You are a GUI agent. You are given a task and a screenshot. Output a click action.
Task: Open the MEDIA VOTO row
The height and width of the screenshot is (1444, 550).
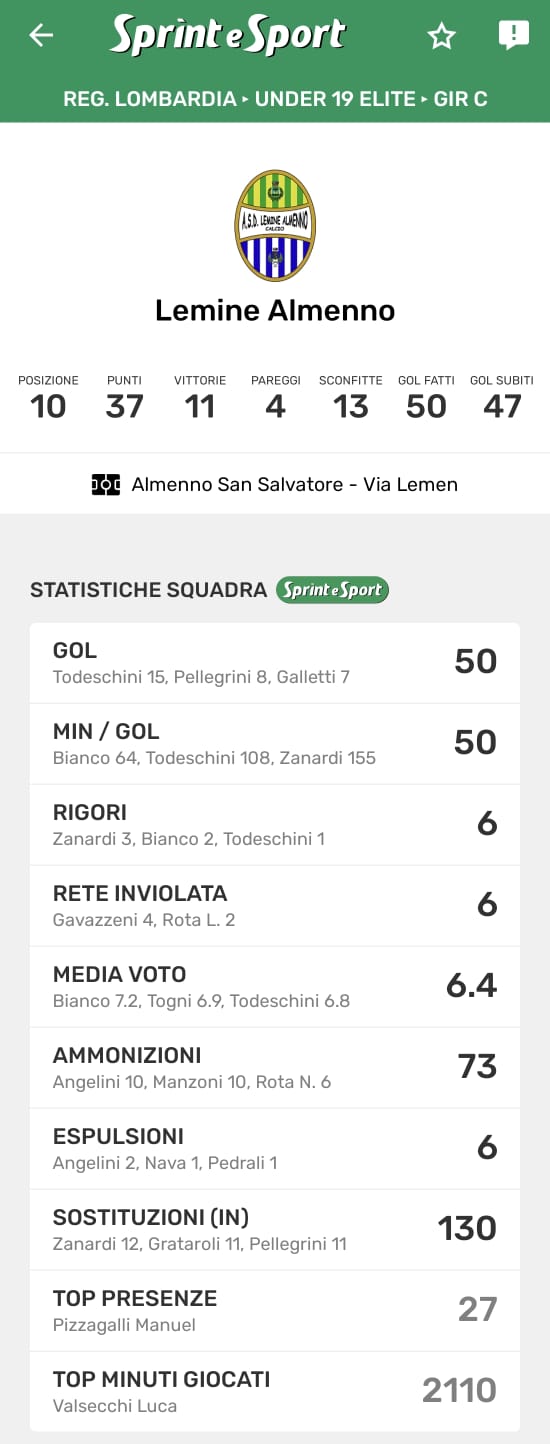click(x=275, y=987)
